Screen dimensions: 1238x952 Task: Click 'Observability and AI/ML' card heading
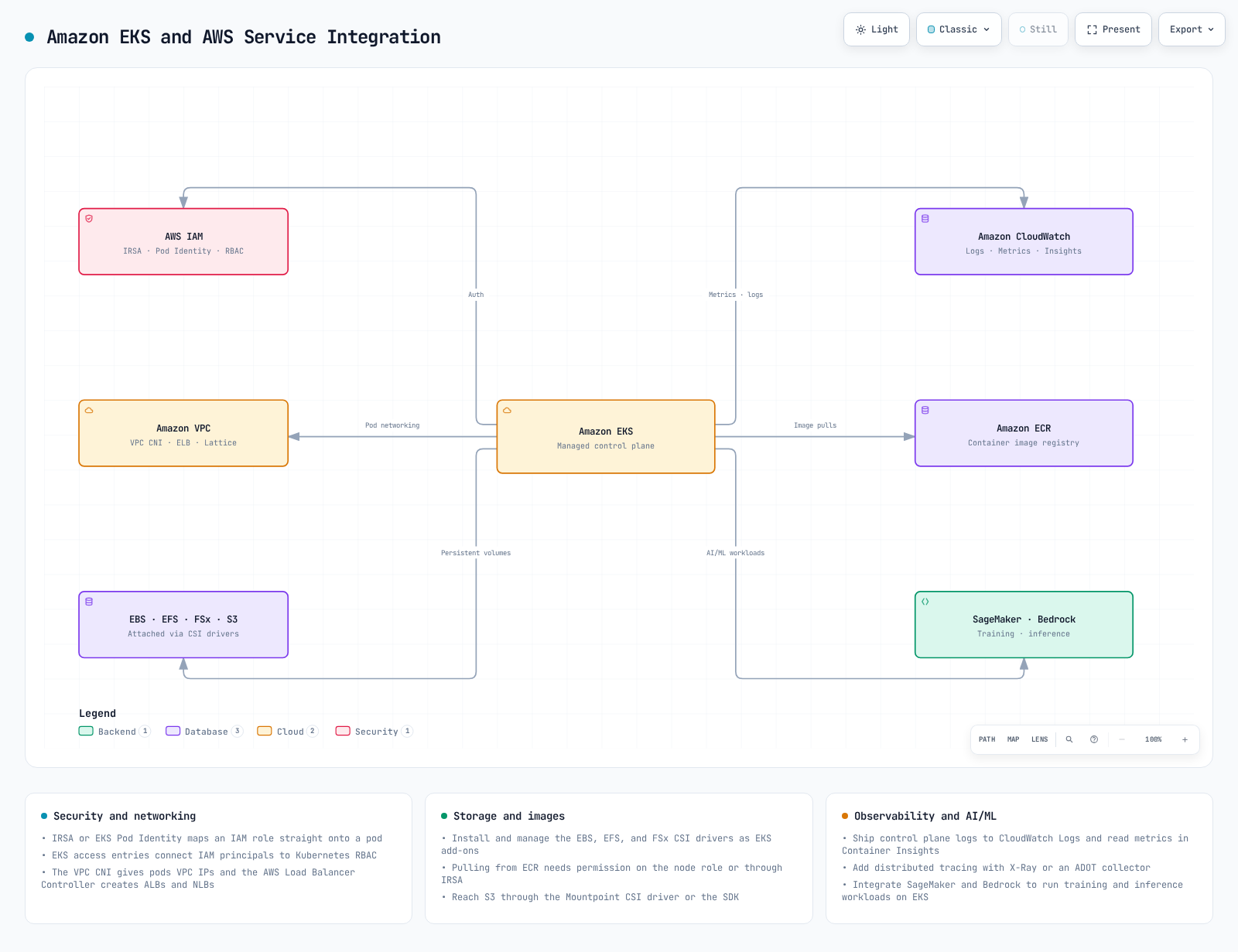tap(925, 816)
